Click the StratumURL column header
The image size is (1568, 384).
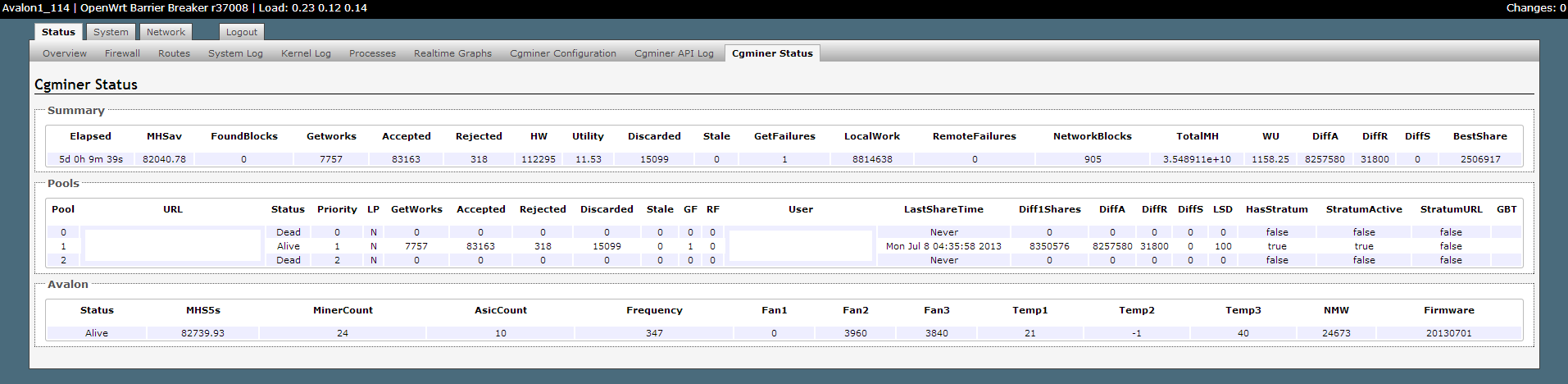pos(1451,209)
